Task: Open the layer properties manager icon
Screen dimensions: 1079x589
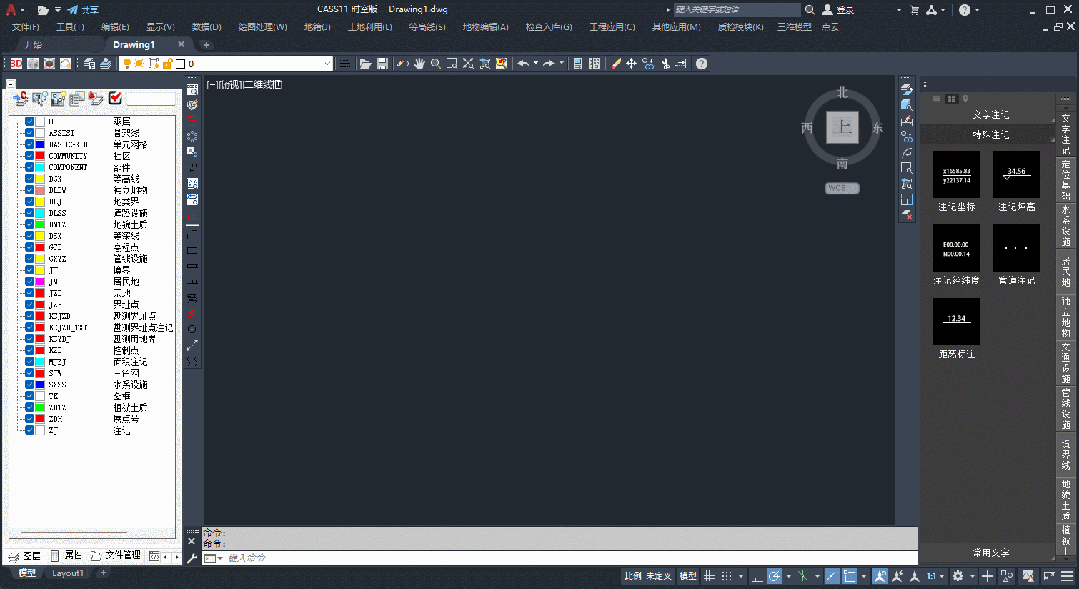Action: click(x=89, y=63)
